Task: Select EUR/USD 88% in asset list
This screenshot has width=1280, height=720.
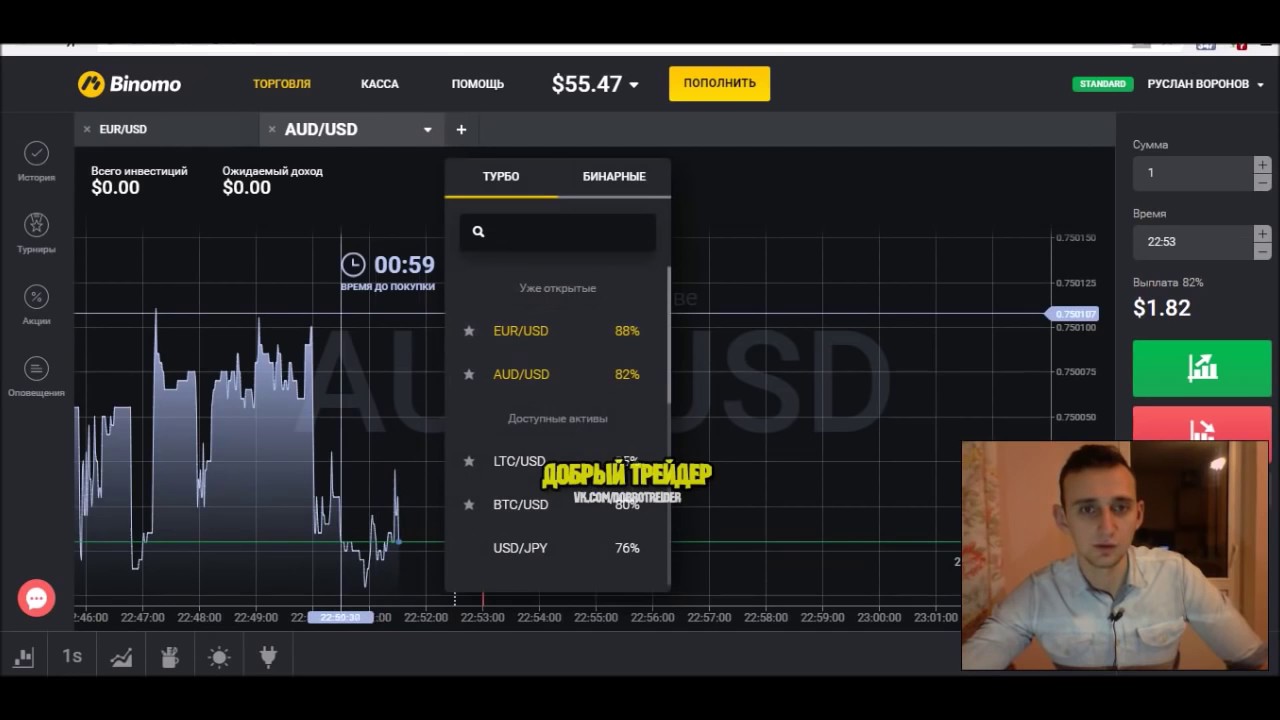Action: point(557,331)
